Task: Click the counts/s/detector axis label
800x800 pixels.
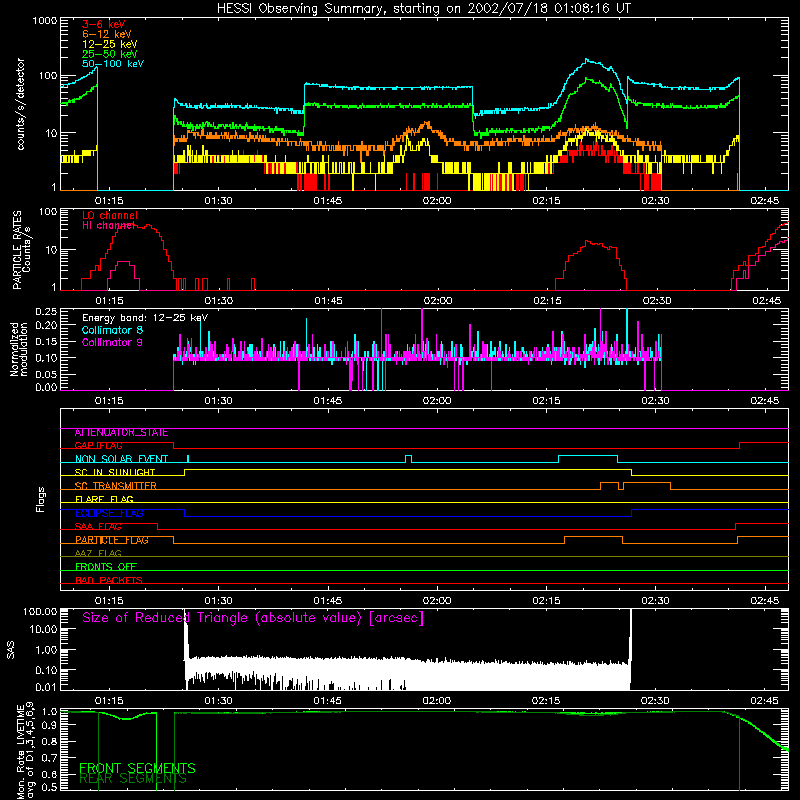Action: (20, 104)
